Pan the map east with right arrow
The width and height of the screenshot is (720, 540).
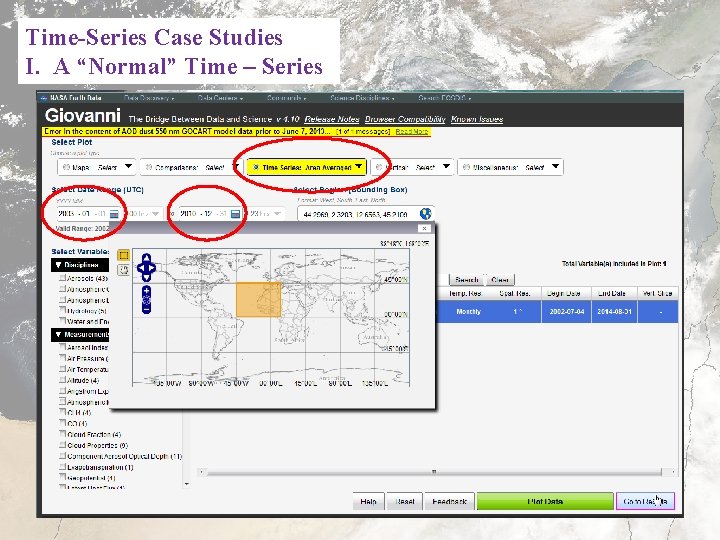pos(152,267)
